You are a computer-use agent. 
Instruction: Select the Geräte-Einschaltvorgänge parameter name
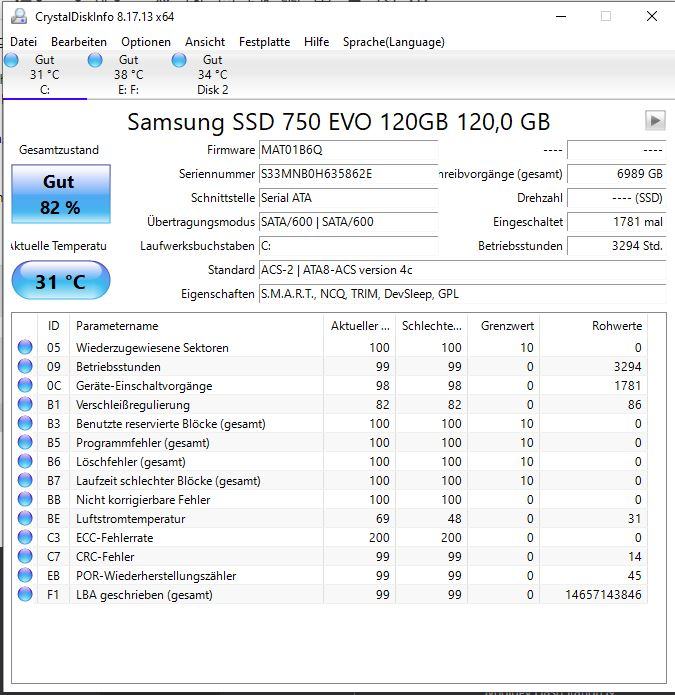[x=144, y=386]
